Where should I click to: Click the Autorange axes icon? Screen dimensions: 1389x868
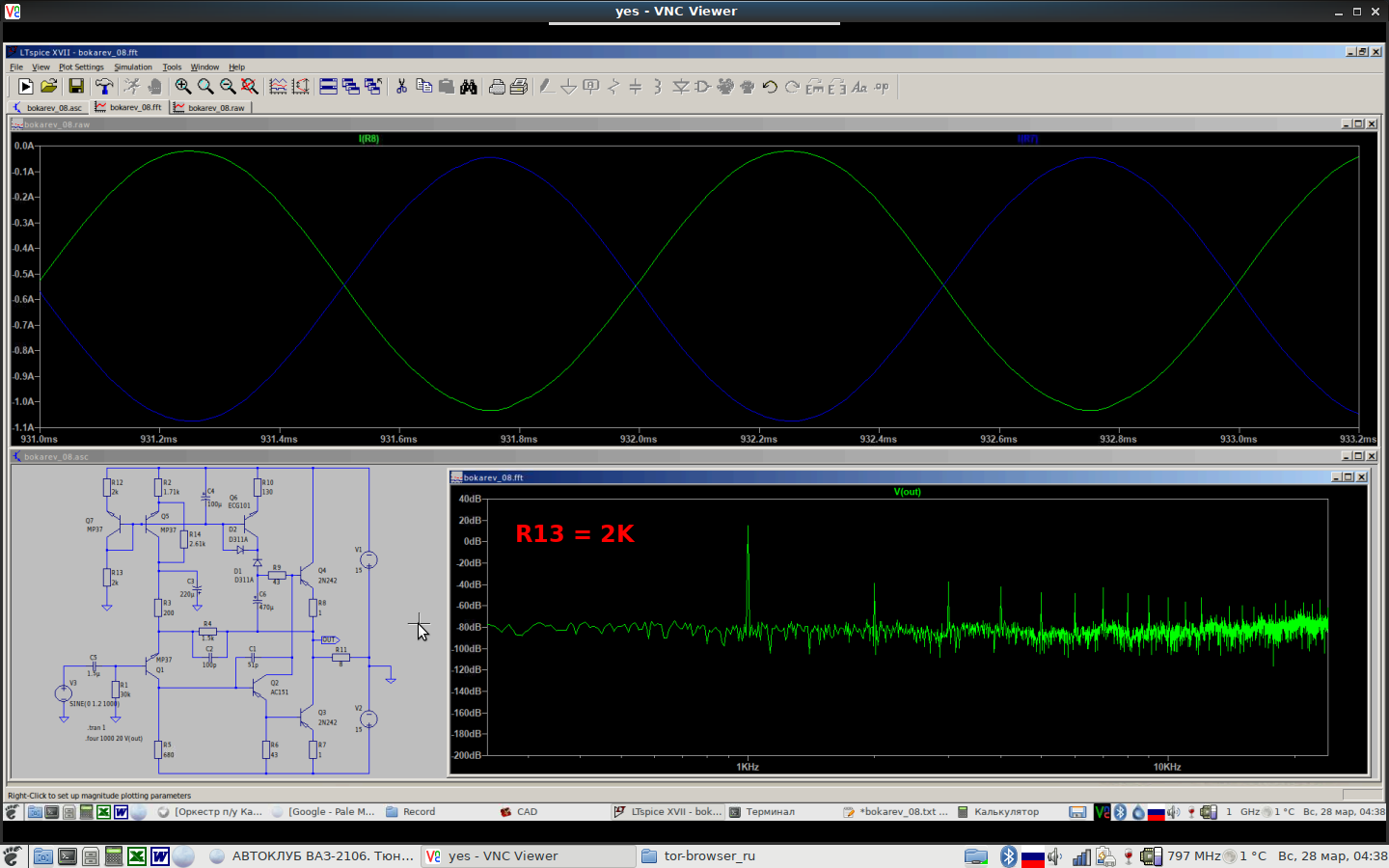[x=301, y=87]
